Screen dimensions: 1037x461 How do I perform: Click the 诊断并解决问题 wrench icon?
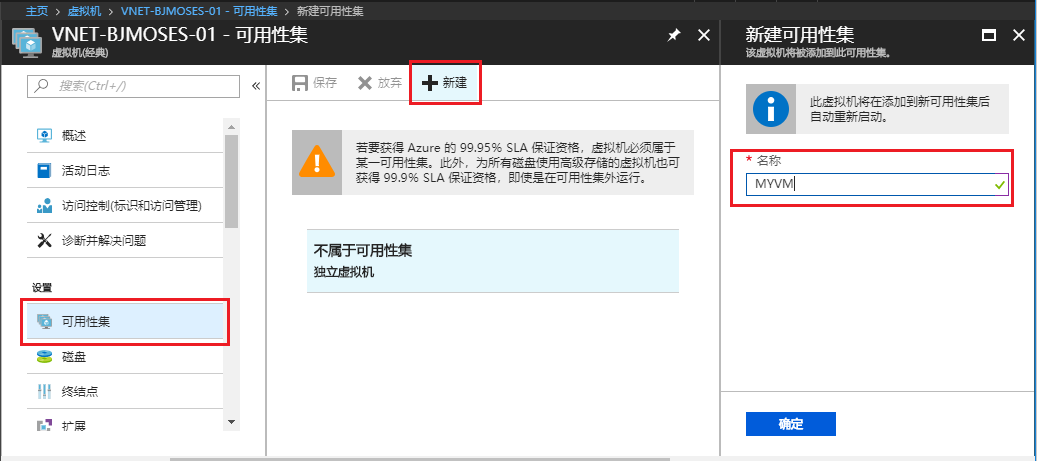(44, 240)
